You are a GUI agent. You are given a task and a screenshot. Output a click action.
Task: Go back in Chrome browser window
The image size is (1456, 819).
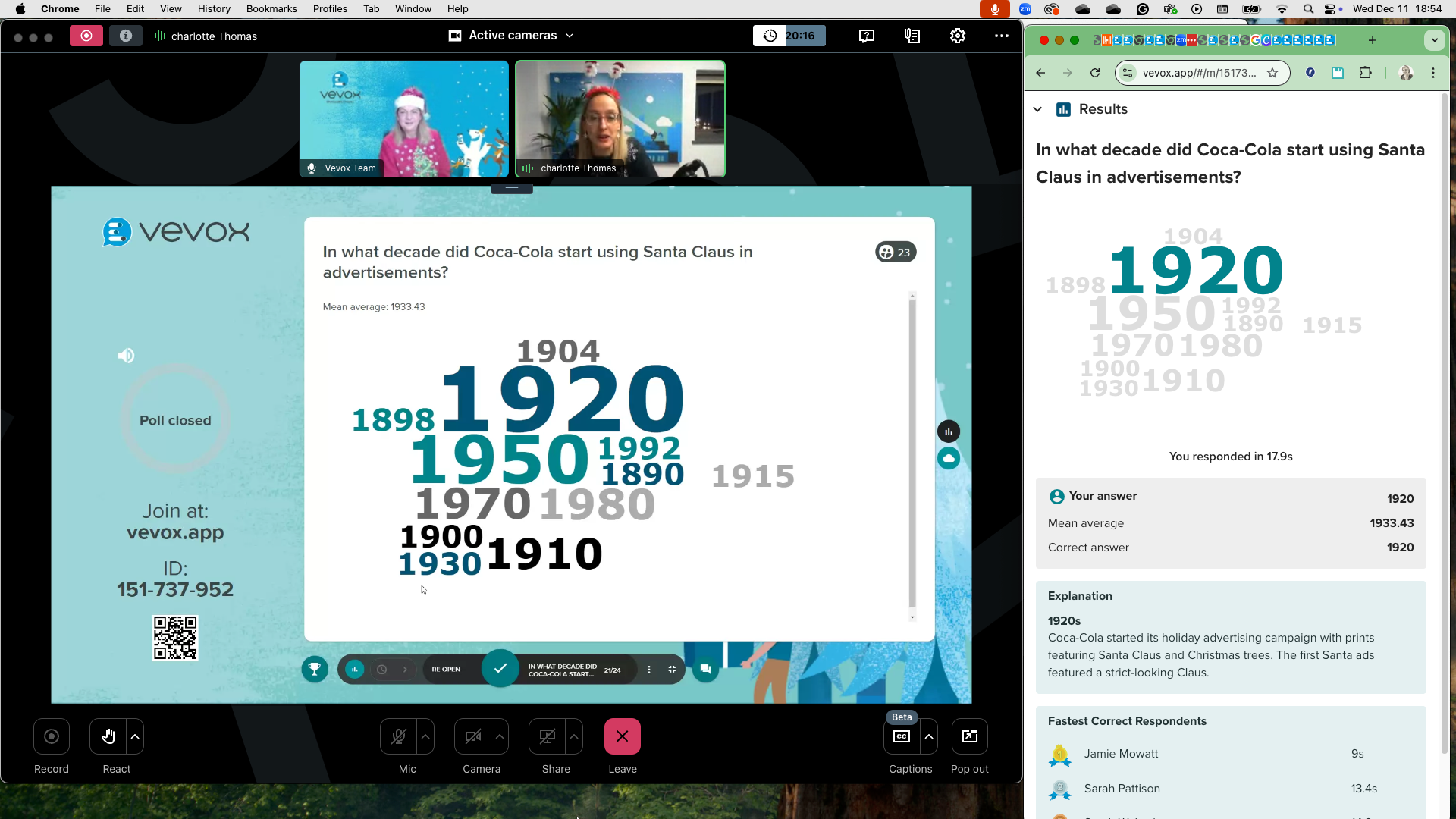(x=1040, y=73)
